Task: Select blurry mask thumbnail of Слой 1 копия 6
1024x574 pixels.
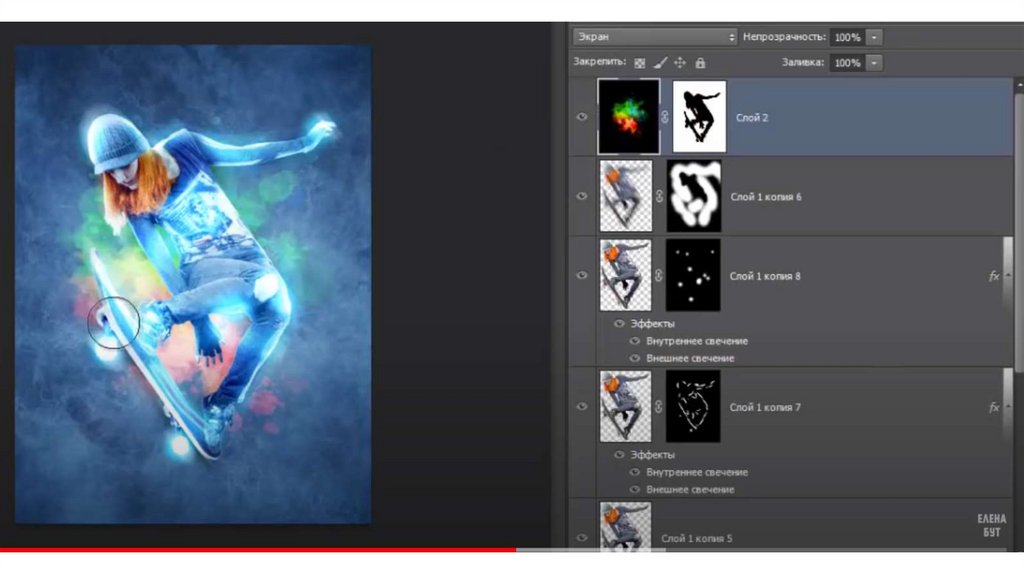Action: tap(694, 196)
